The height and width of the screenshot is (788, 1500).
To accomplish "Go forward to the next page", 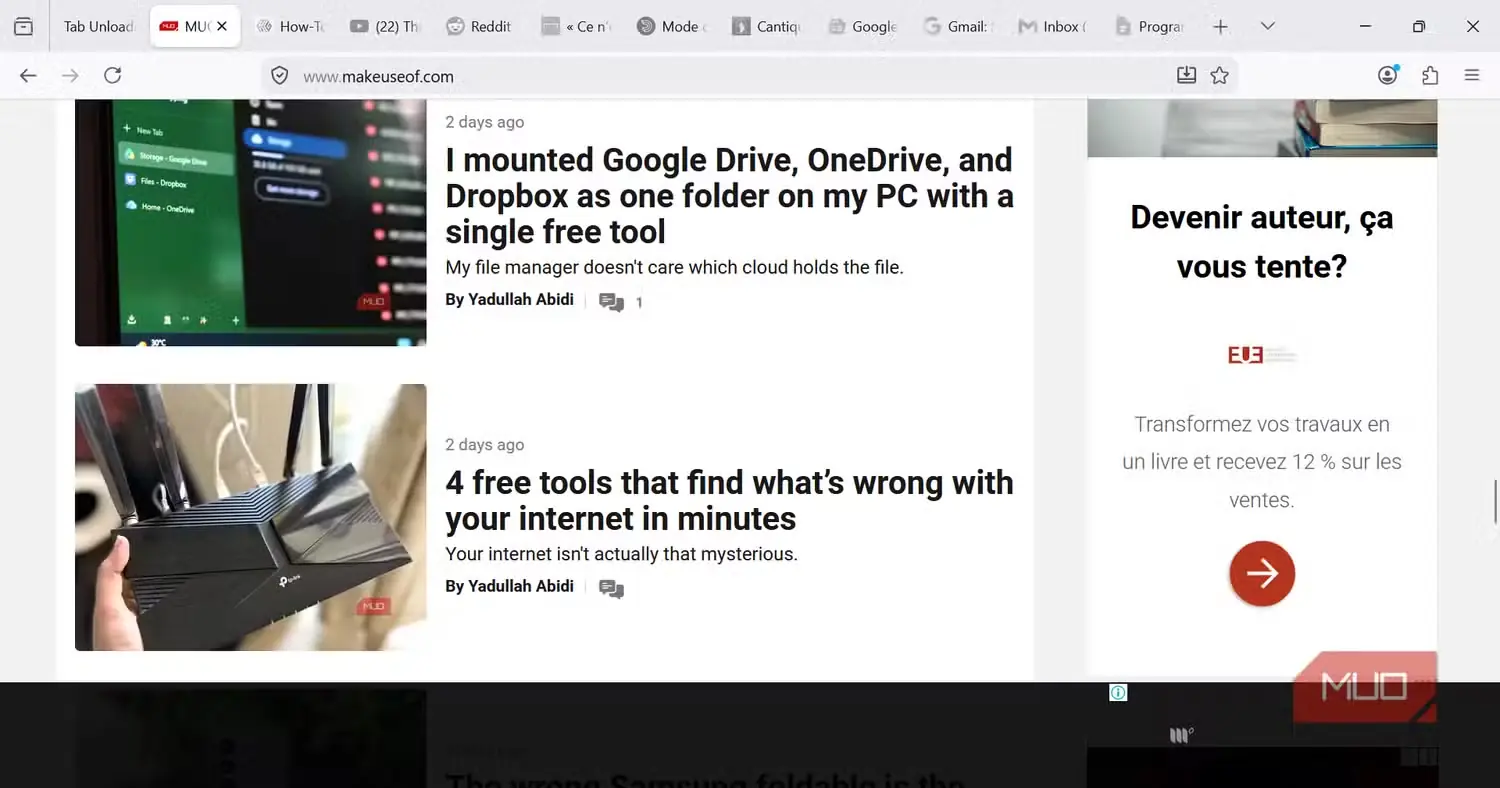I will coord(70,76).
